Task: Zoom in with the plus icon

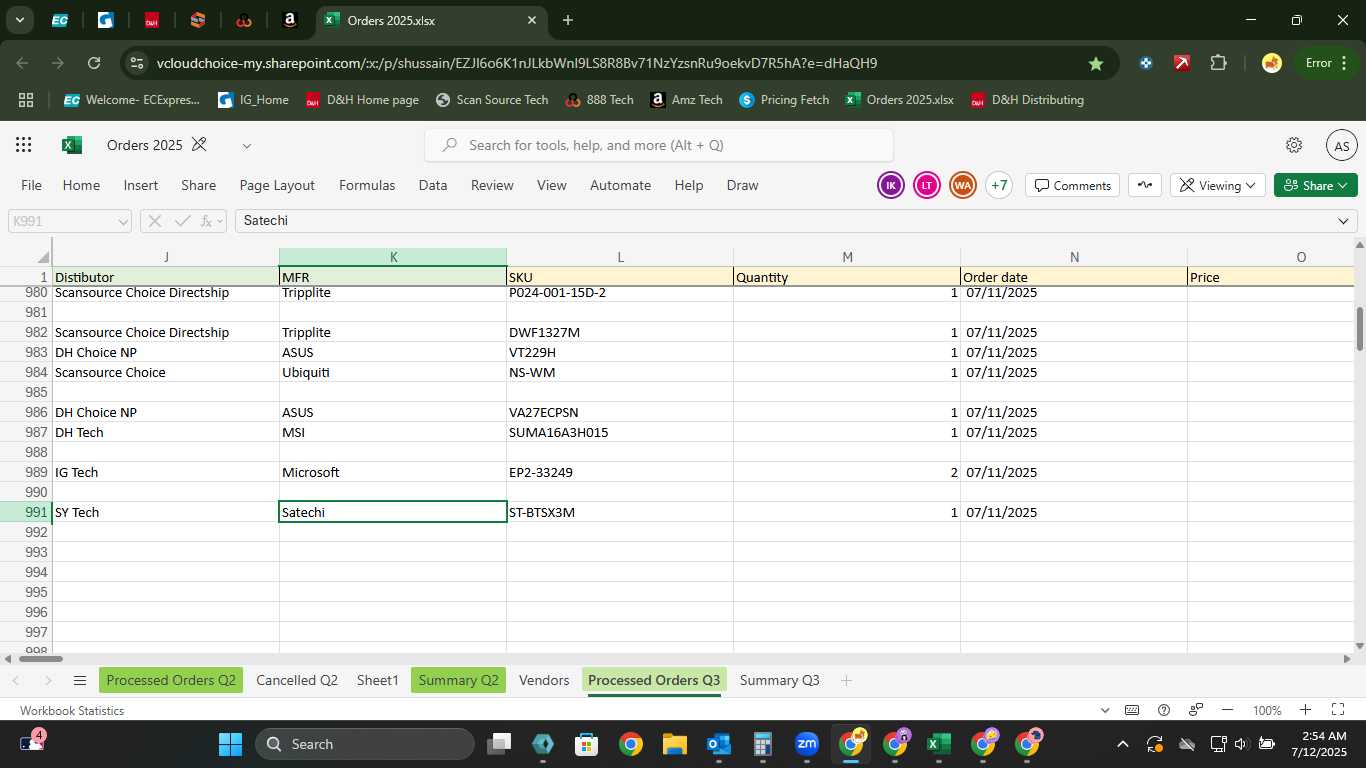Action: click(x=1305, y=710)
